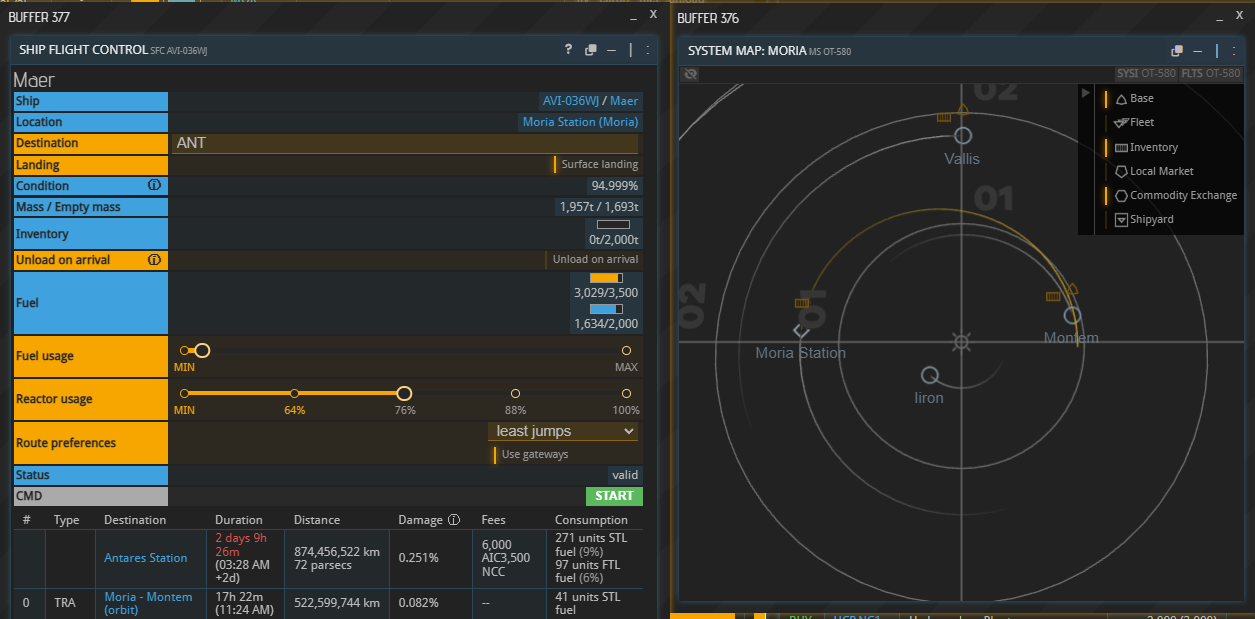Click the Moria Station marker on the map
This screenshot has height=619, width=1255.
click(x=800, y=331)
